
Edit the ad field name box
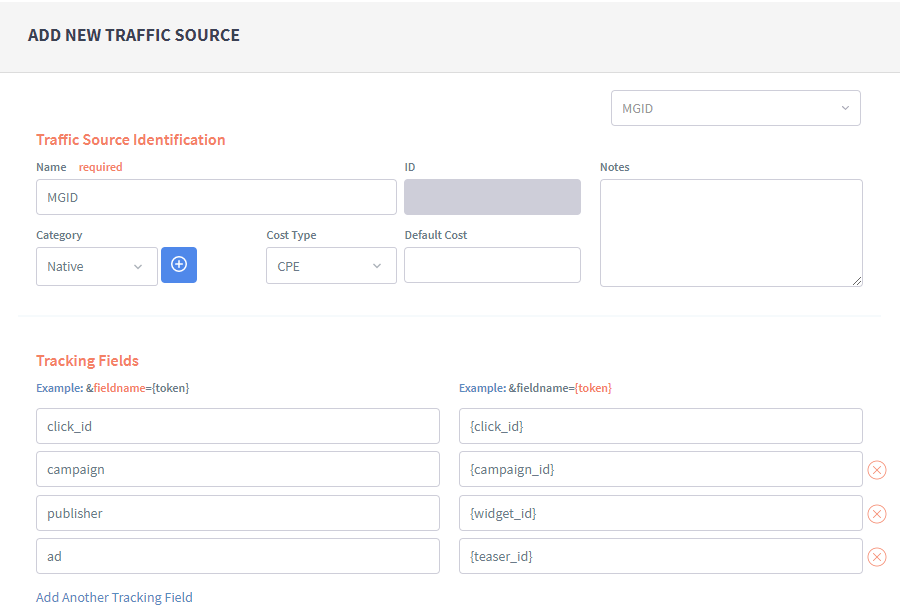(x=238, y=556)
